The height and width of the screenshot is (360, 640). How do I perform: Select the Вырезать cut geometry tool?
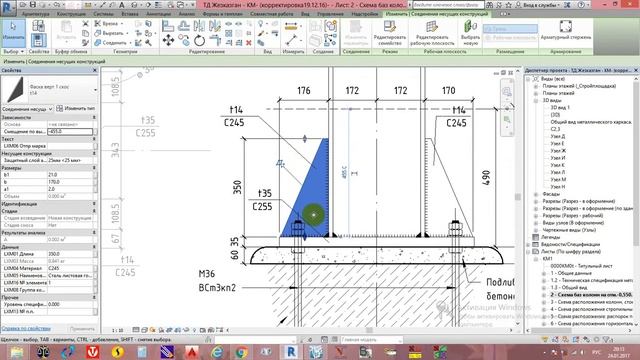110,33
